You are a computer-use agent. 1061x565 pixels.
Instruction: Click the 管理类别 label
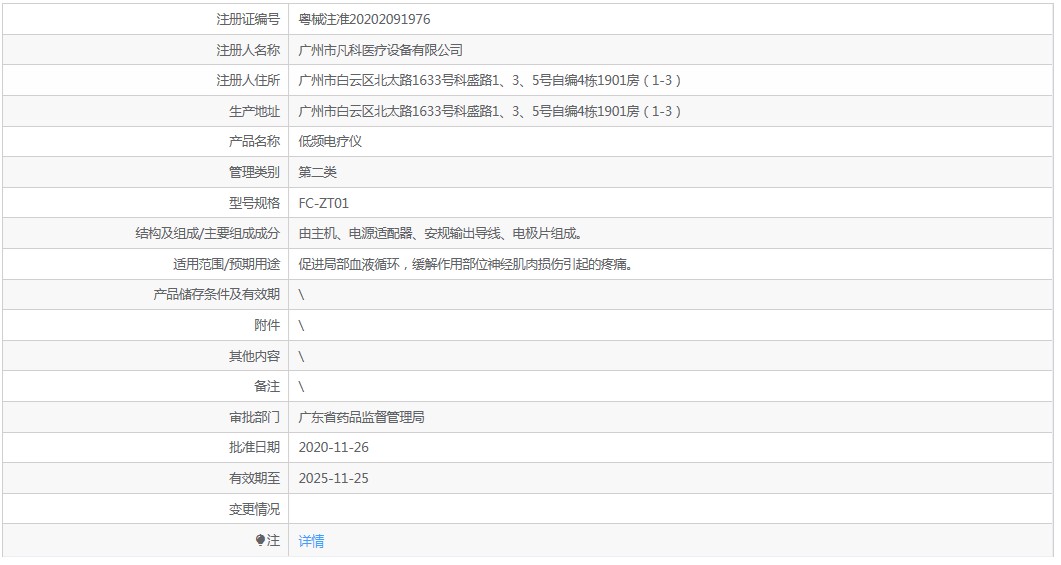tap(254, 173)
